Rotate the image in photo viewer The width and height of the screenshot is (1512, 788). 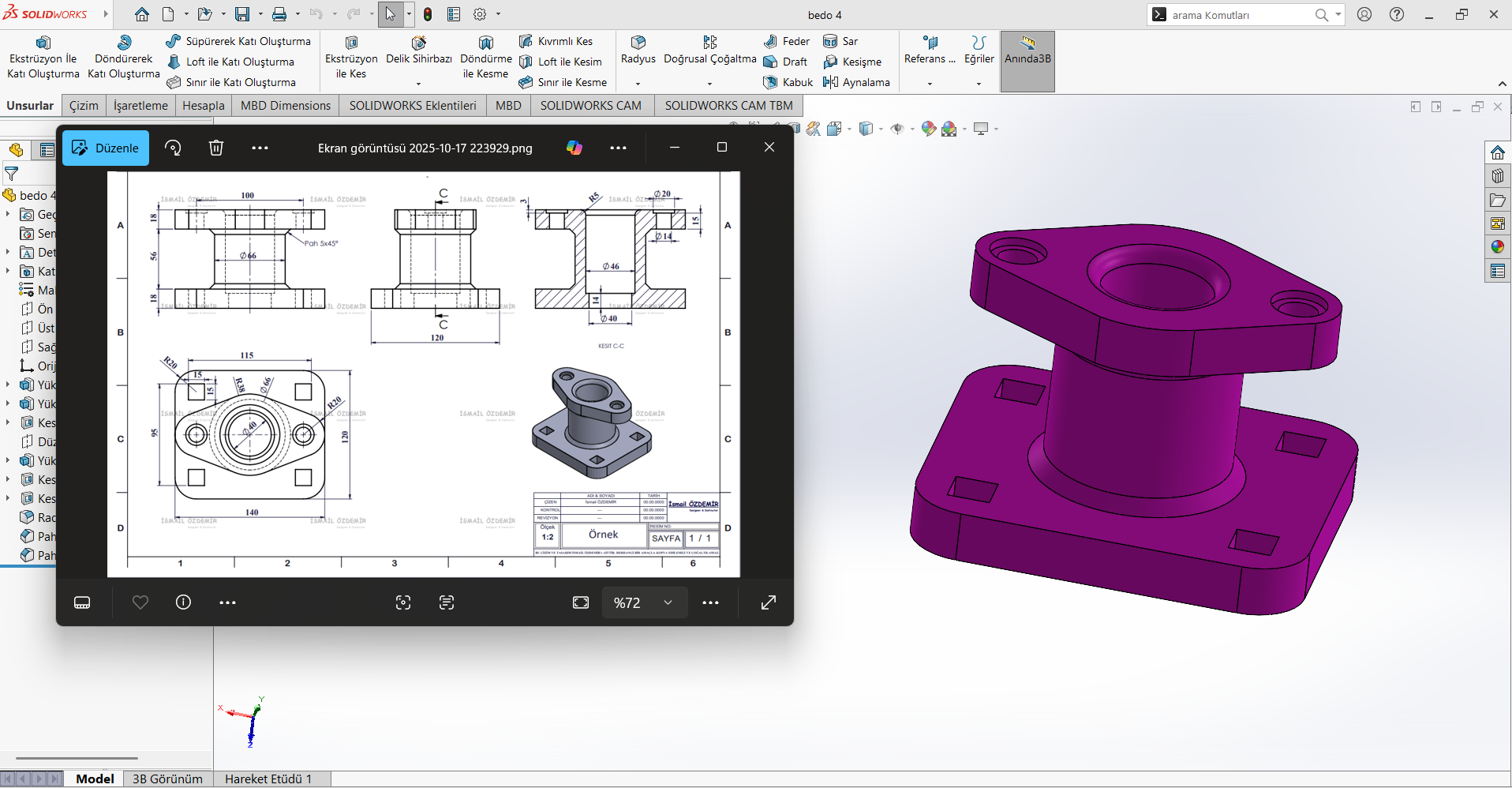coord(173,148)
